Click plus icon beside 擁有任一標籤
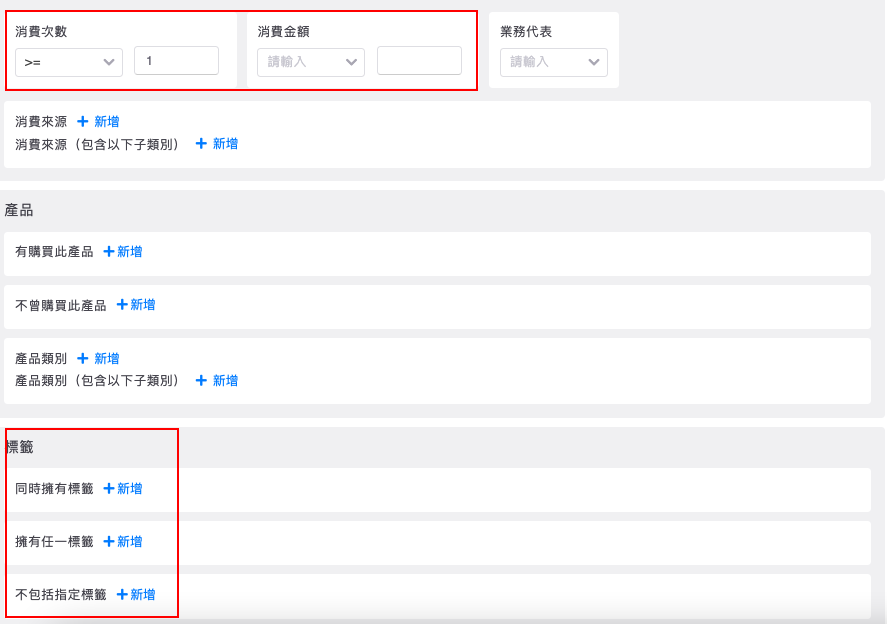This screenshot has height=624, width=887. [x=109, y=542]
